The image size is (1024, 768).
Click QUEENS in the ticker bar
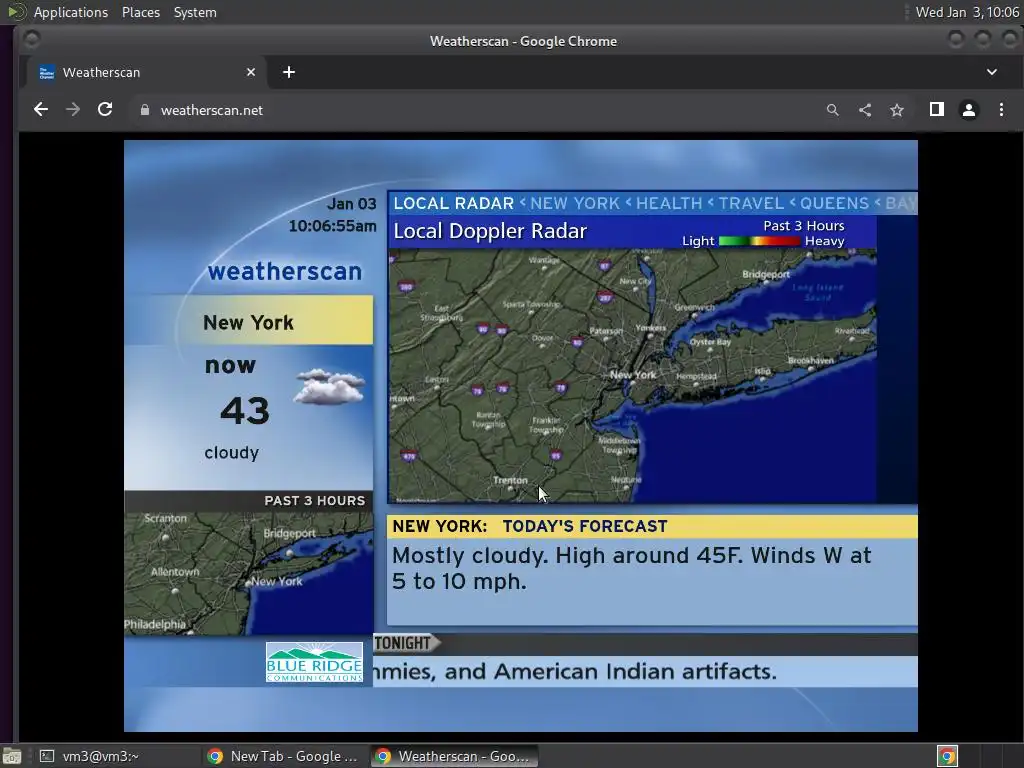pyautogui.click(x=834, y=203)
